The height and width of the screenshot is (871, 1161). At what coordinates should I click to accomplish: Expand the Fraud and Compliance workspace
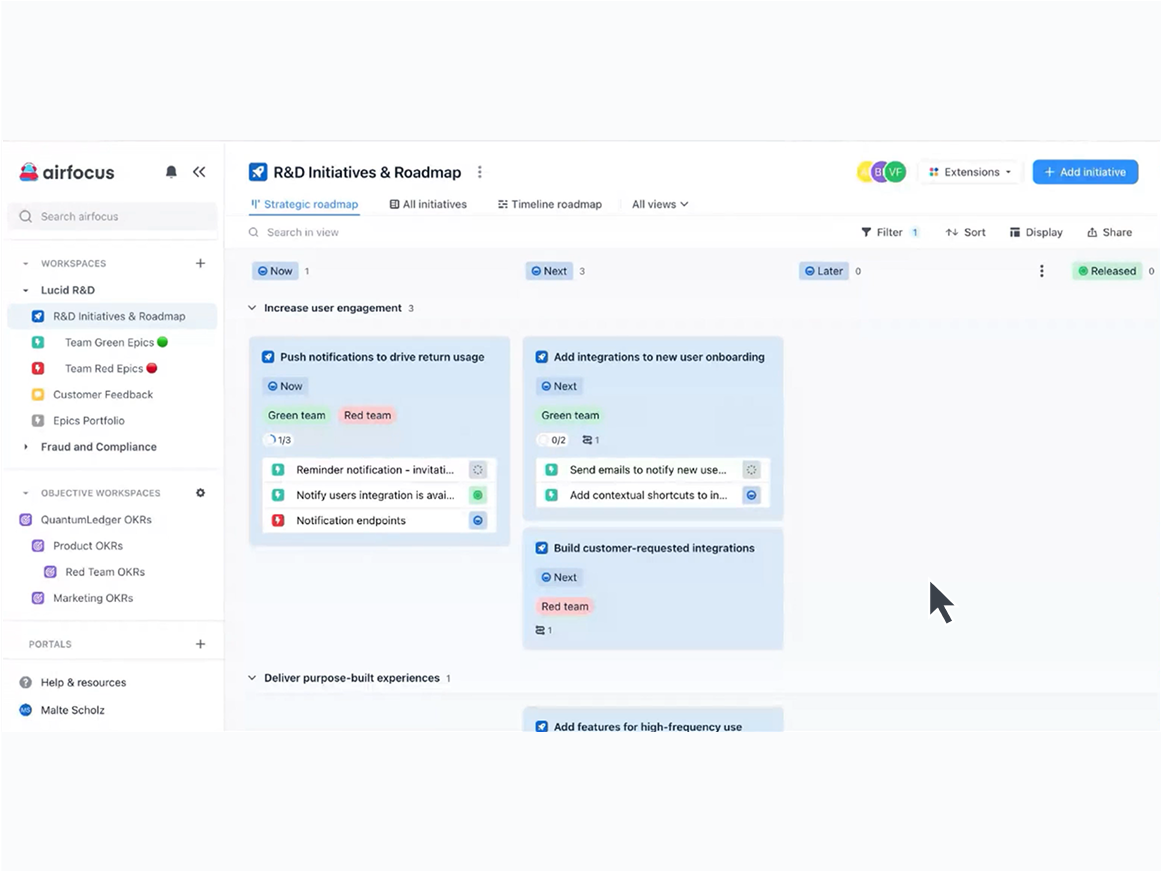pos(26,447)
